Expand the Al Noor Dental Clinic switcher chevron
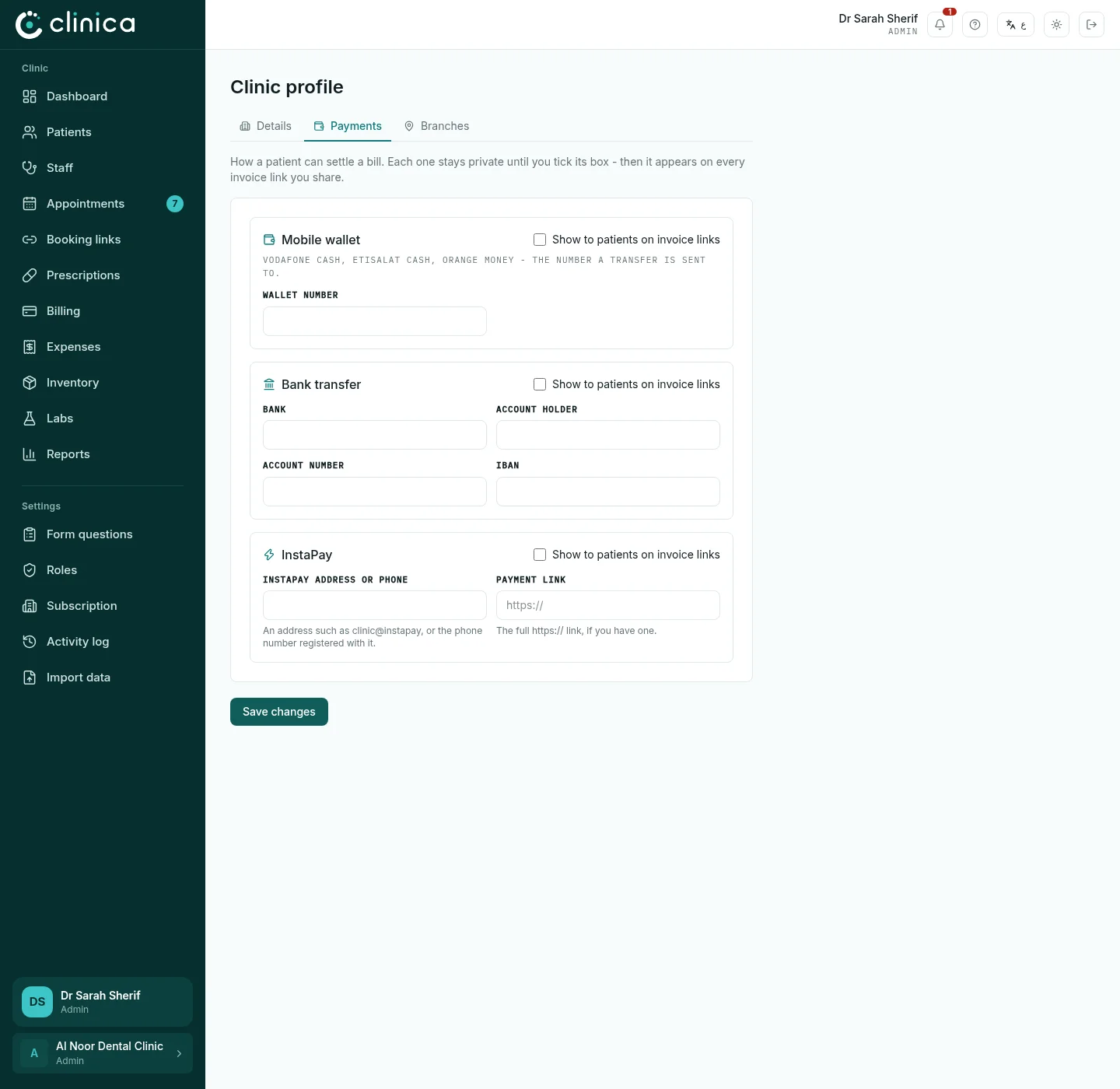The image size is (1120, 1089). point(179,1053)
